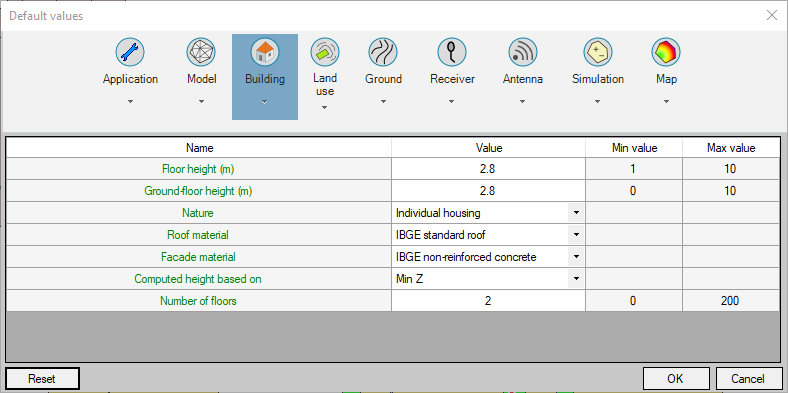Expand the arrow under Building
Screen dimensions: 788x393
coord(265,102)
